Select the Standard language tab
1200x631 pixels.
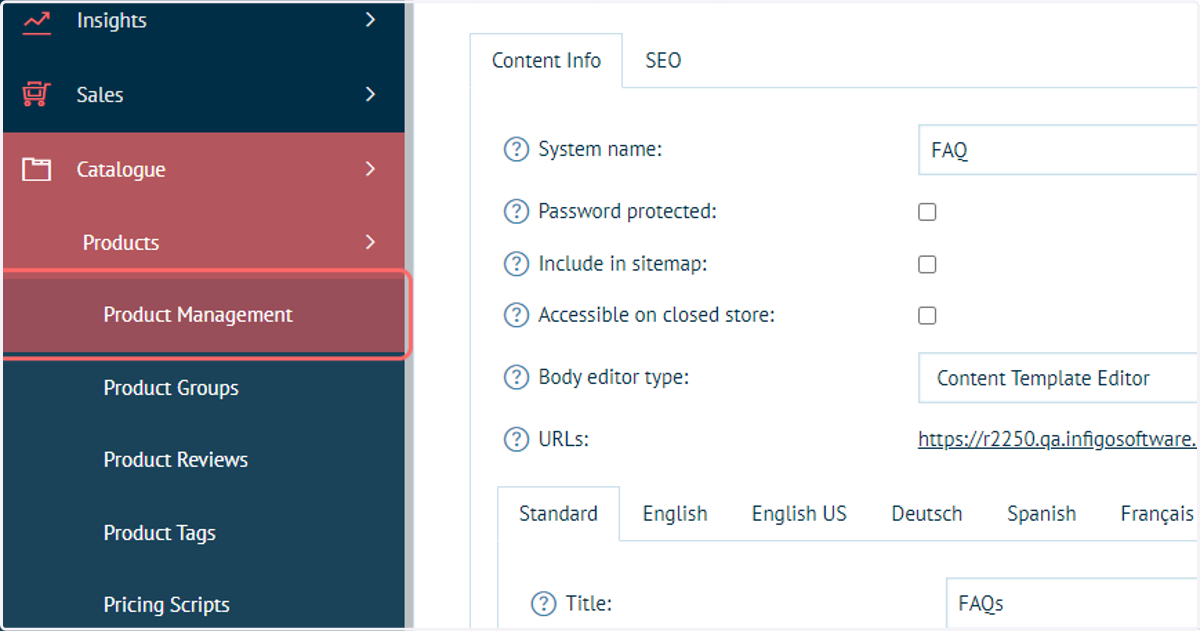click(x=558, y=514)
